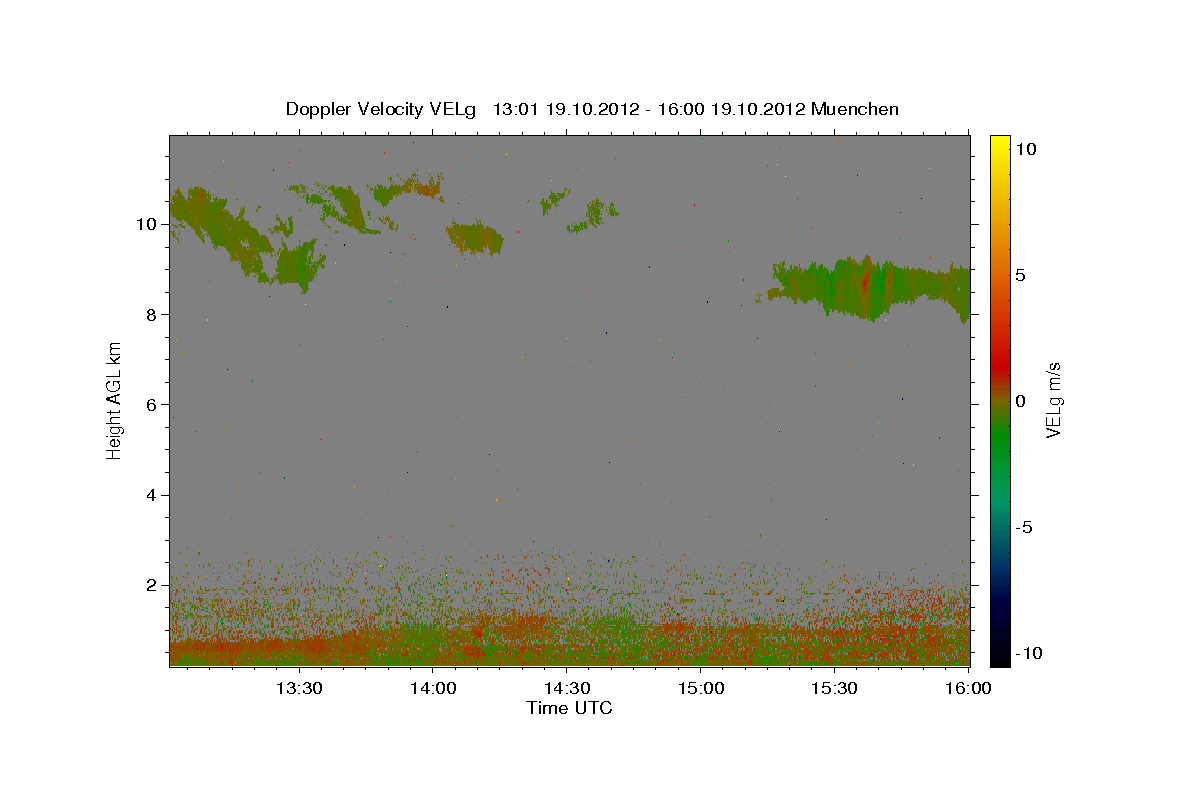The image size is (1200, 800).
Task: Click the 16:00 time tick label
Action: (968, 689)
